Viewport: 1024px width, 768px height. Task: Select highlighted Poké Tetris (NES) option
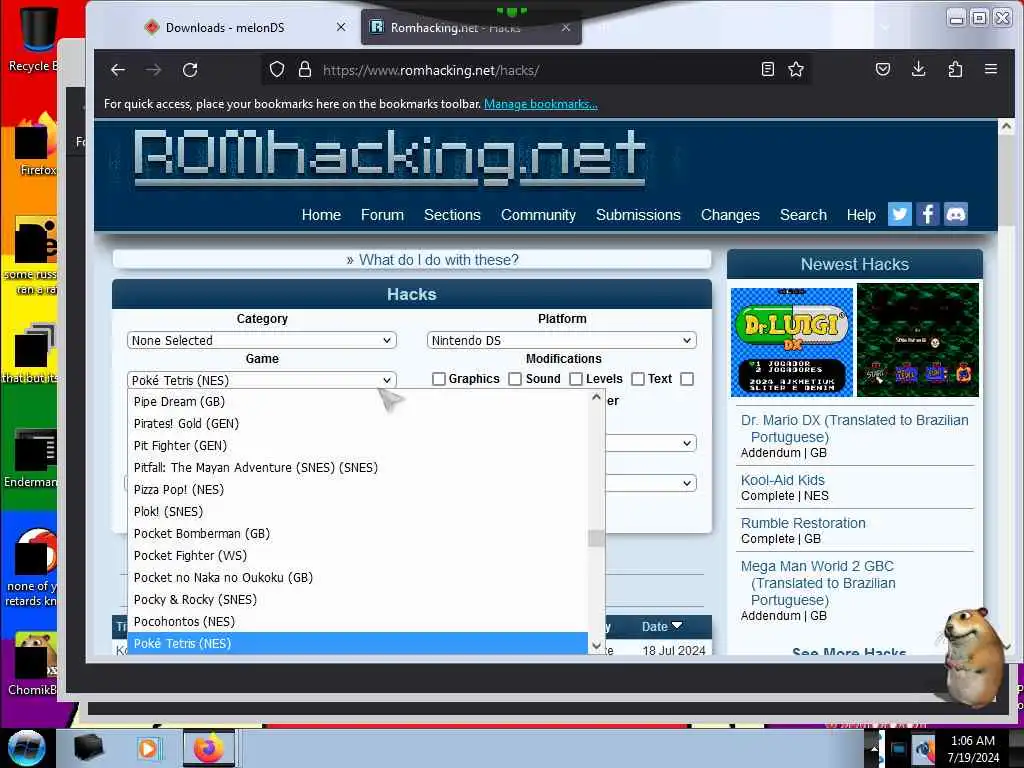358,643
